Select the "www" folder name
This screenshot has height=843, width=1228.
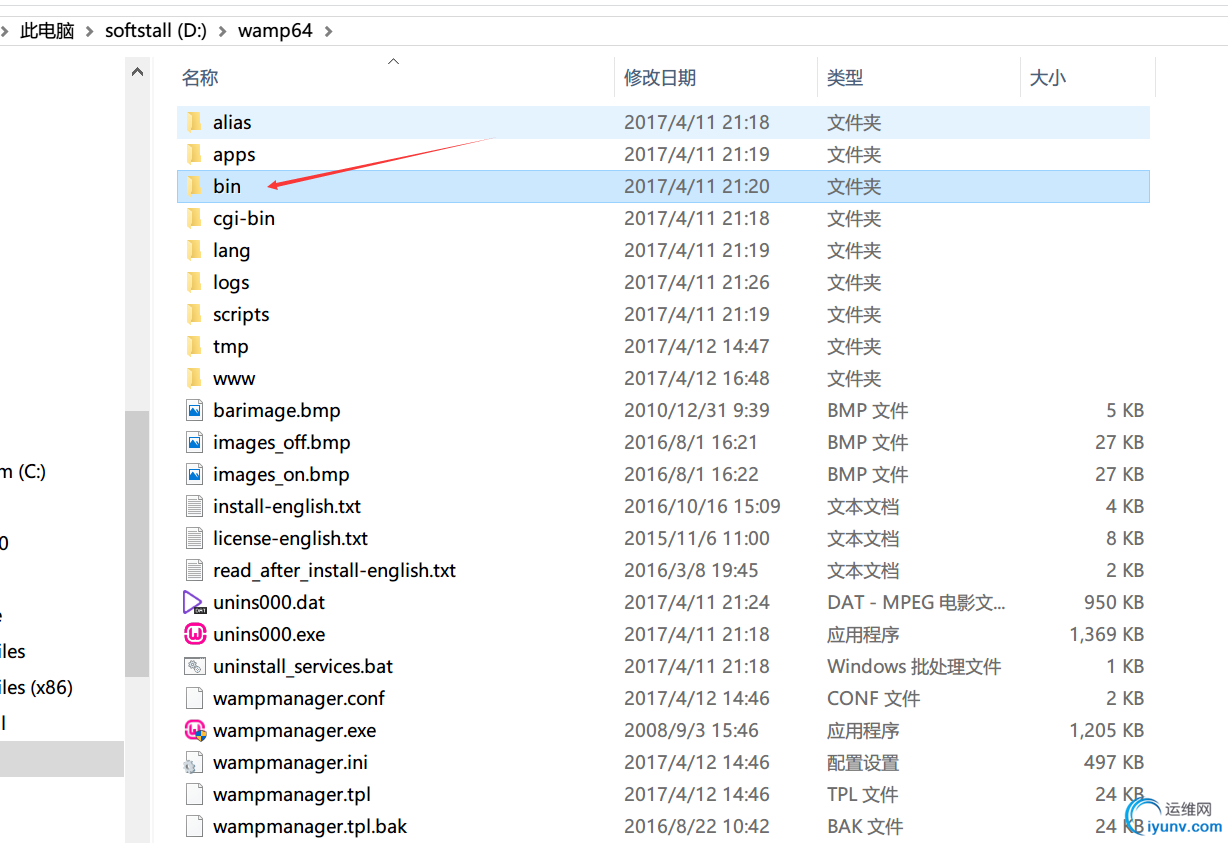(x=234, y=378)
